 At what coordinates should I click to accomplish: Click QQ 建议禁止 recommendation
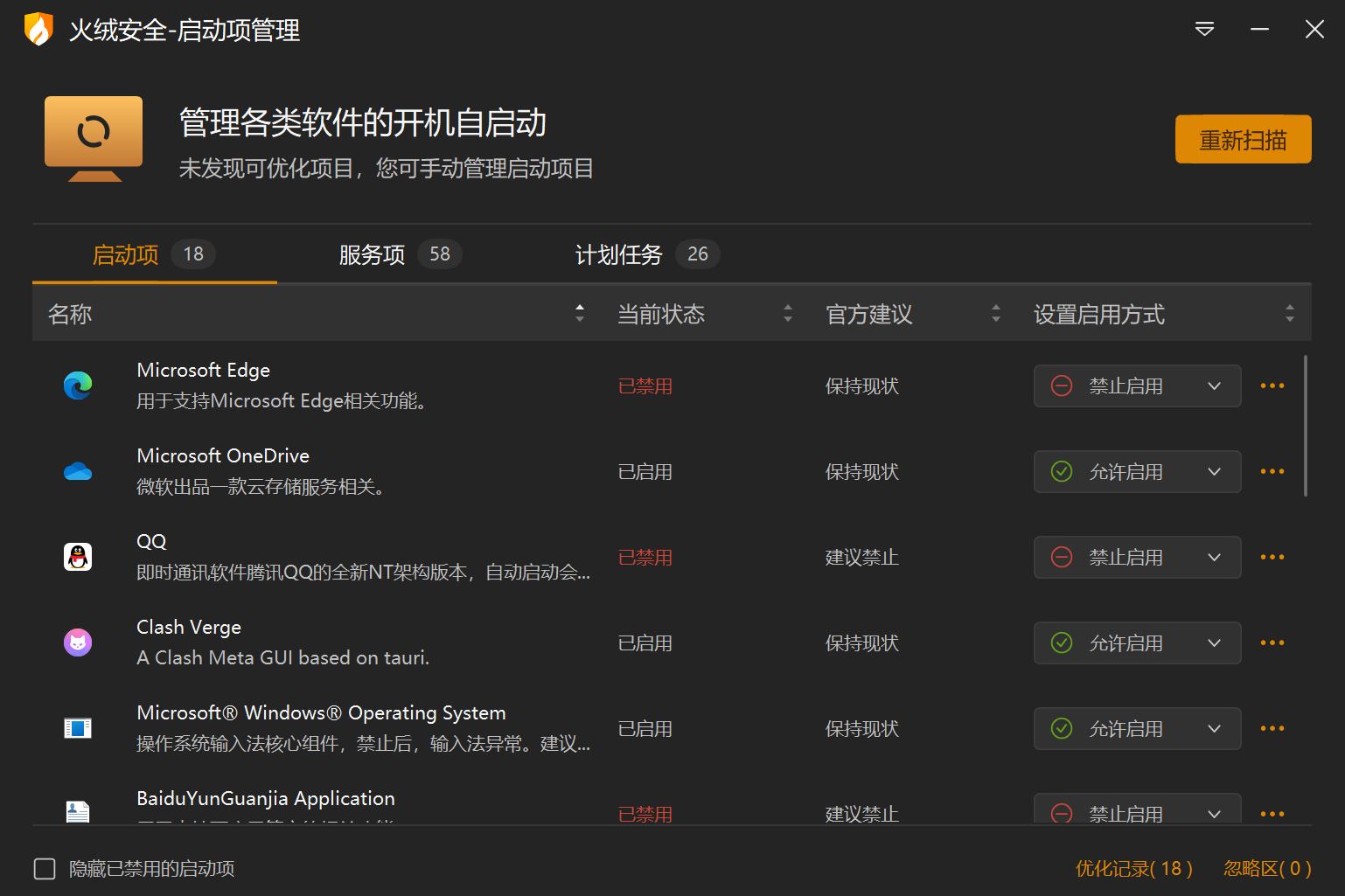click(862, 557)
